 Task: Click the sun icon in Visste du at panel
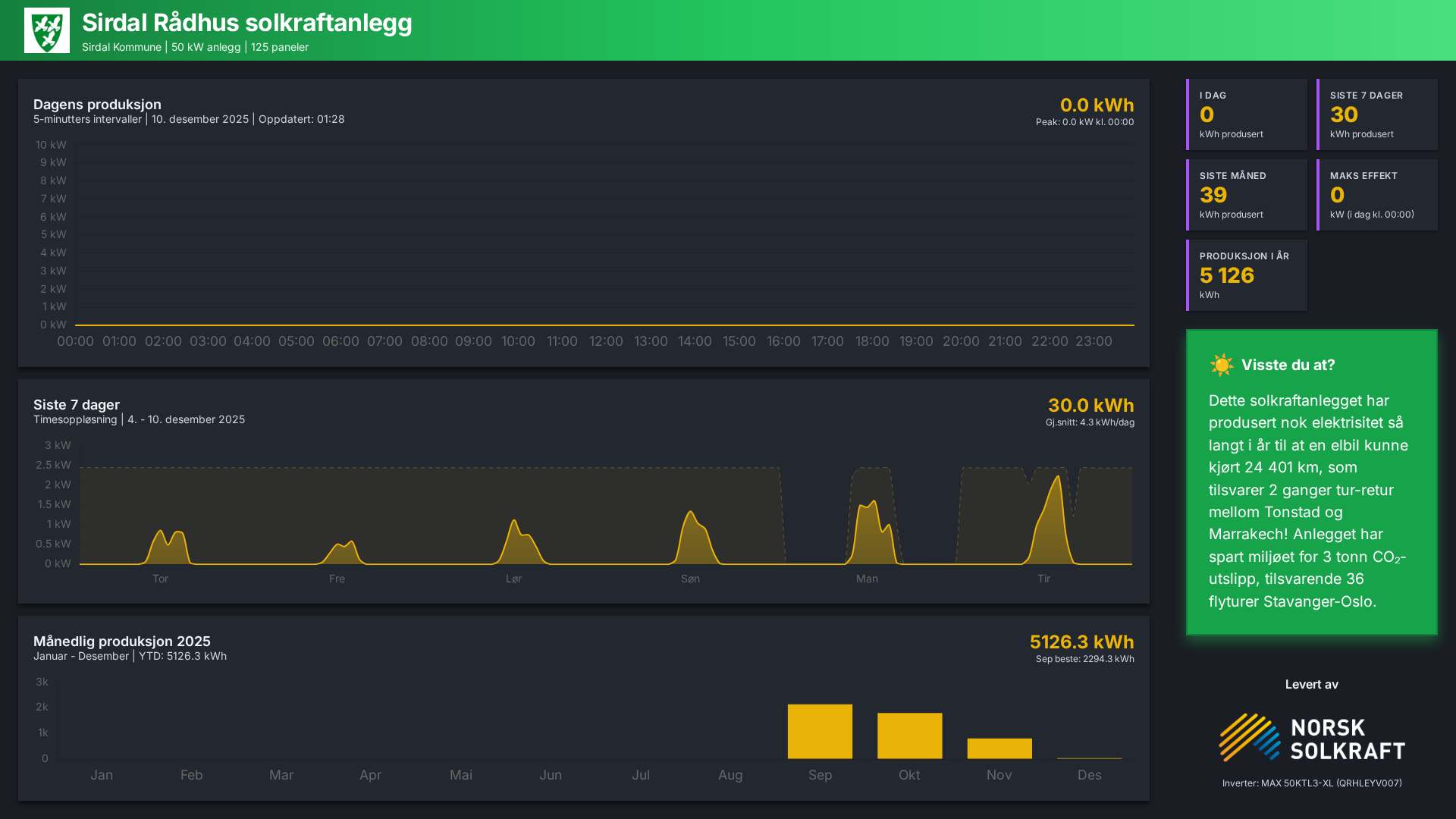(1222, 365)
